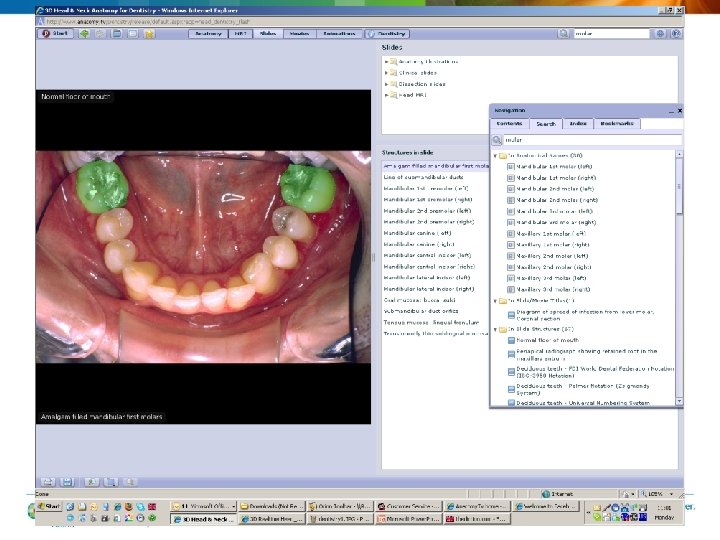Switch to the Slides tab
Screen dimensions: 720x540
268,34
